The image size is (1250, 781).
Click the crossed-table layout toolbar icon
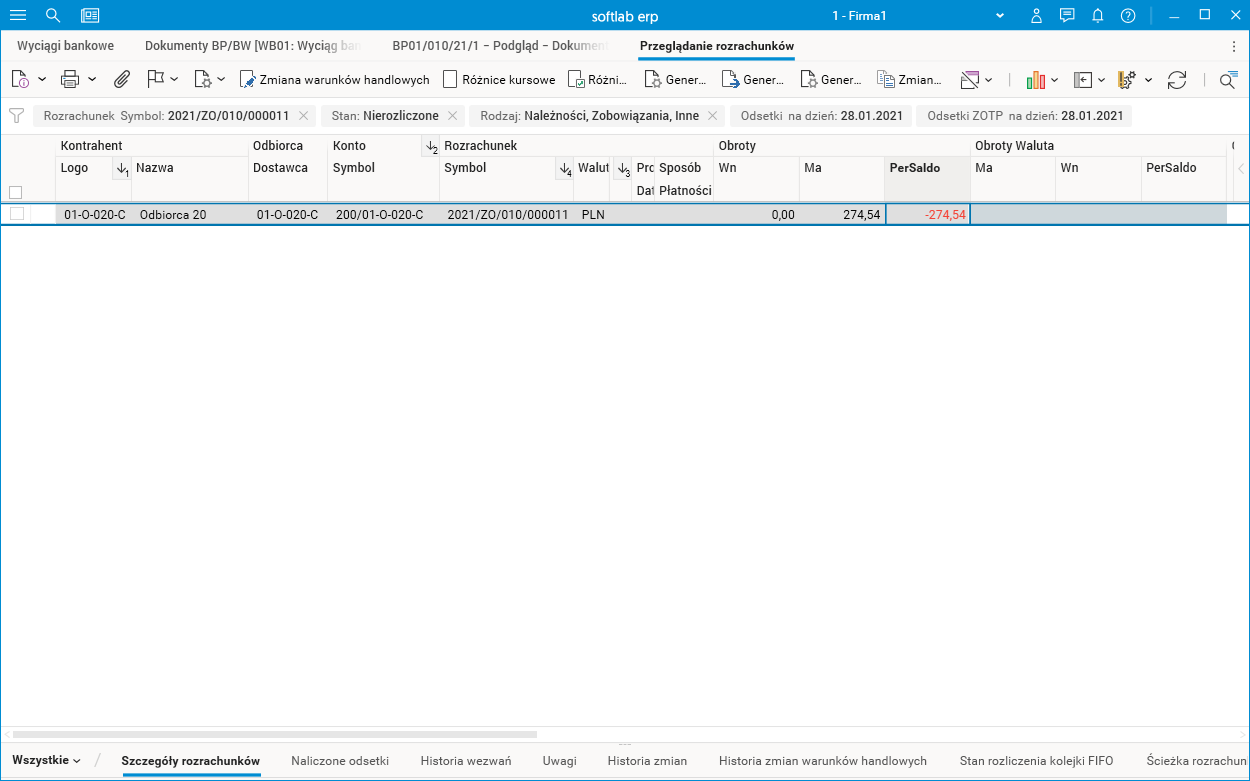[969, 79]
